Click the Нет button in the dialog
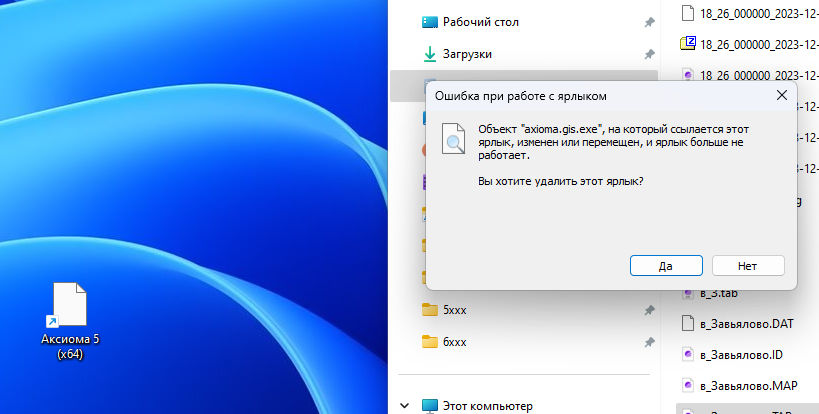Viewport: 819px width, 414px height. (747, 266)
